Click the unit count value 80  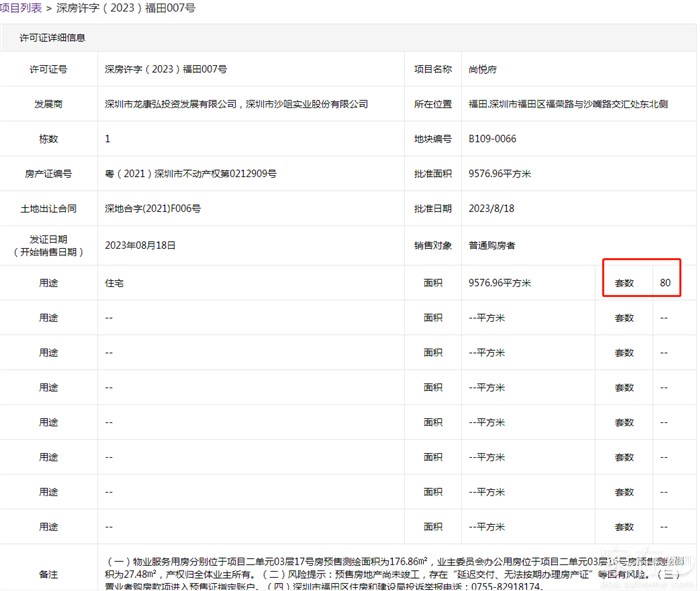coord(665,283)
